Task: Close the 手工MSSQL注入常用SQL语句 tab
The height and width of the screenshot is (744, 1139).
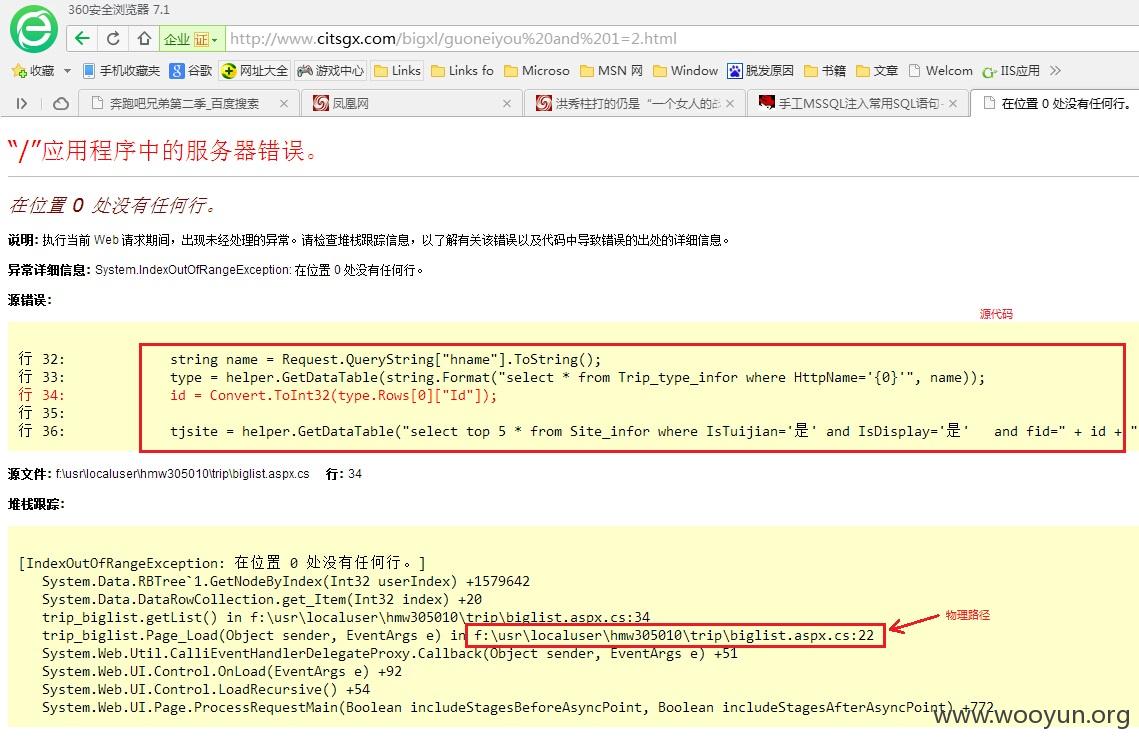Action: [953, 104]
